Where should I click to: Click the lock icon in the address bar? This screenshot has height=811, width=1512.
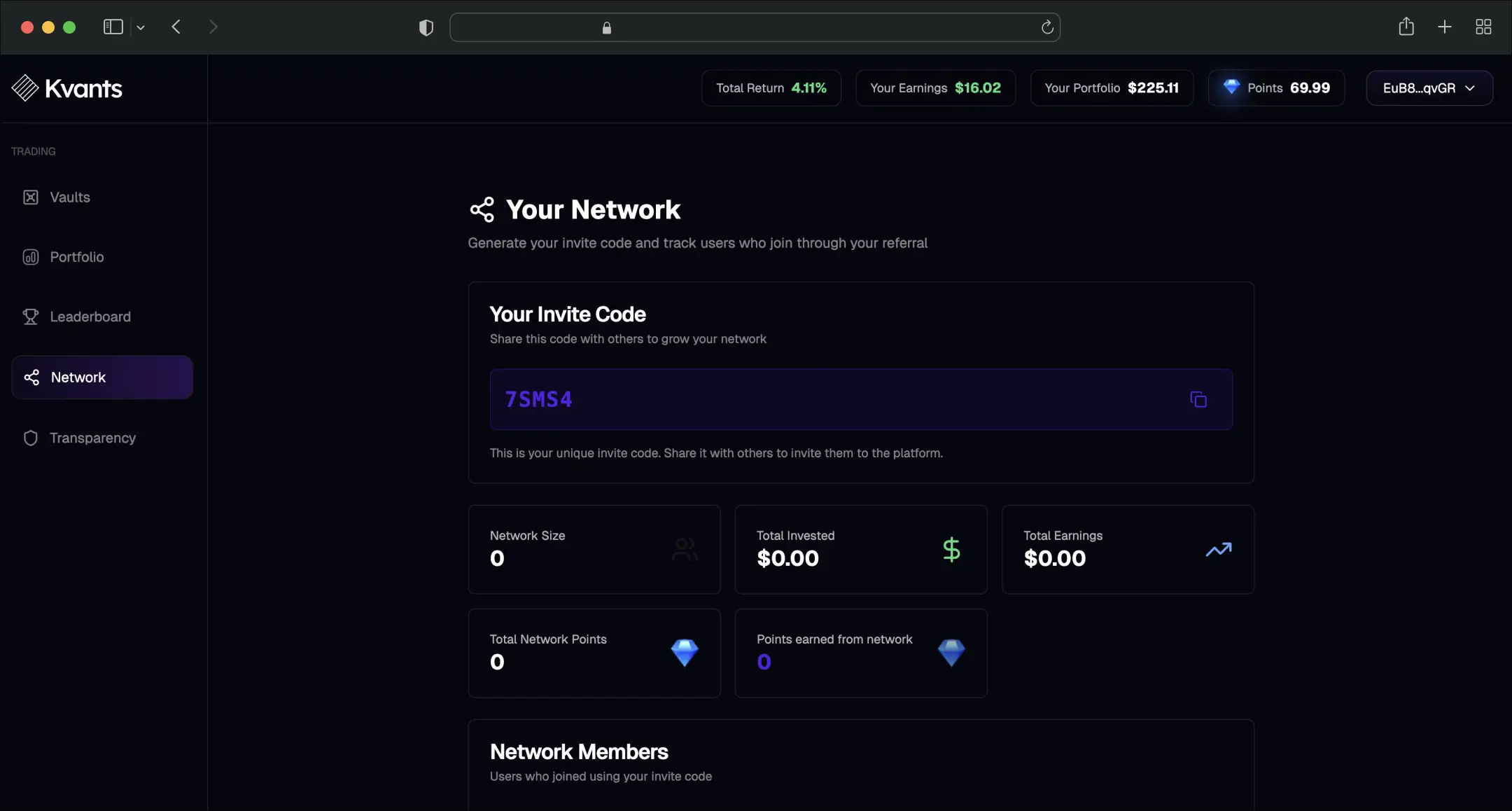coord(607,28)
